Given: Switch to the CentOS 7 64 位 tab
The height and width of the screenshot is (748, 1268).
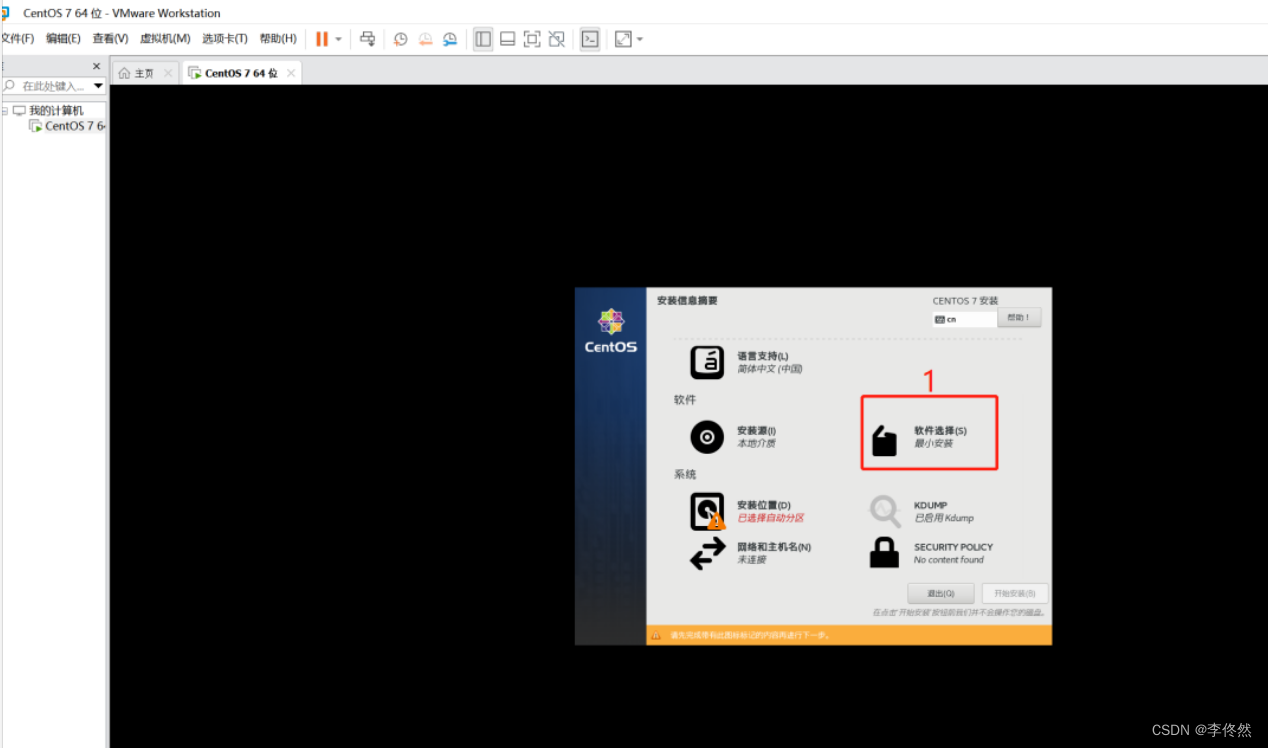Looking at the screenshot, I should tap(241, 73).
